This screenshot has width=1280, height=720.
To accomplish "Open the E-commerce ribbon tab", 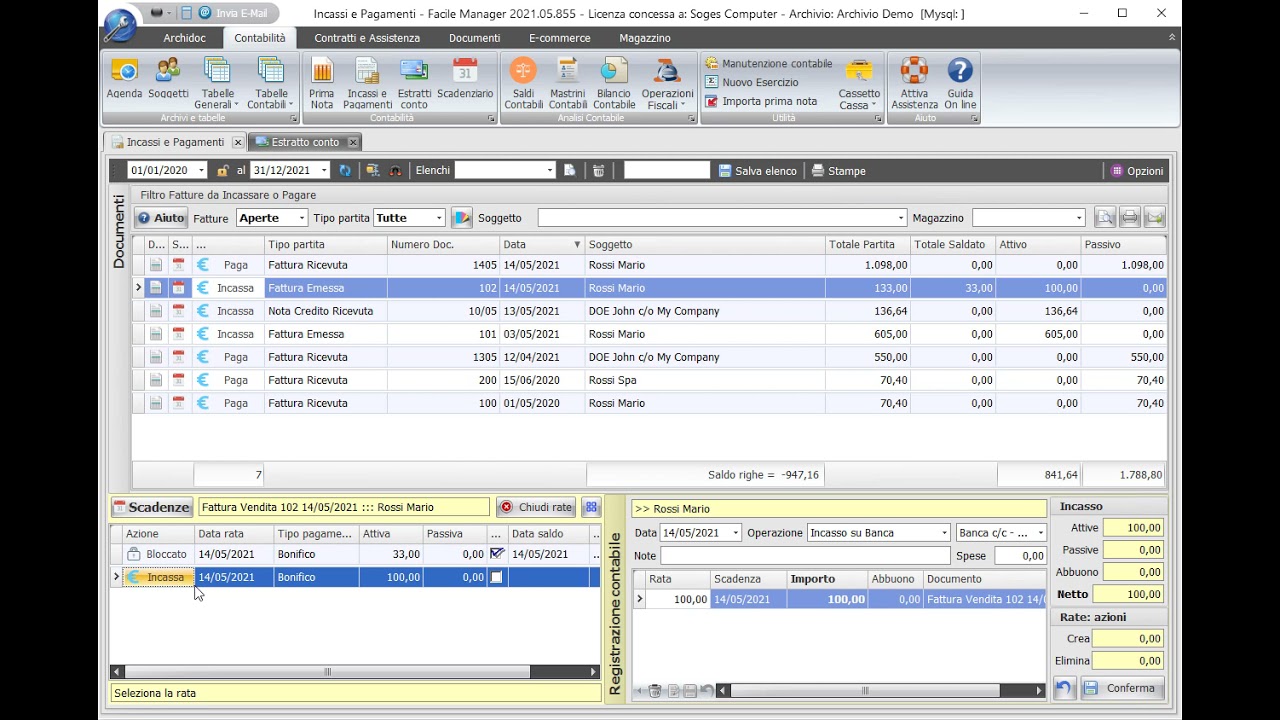I will [559, 38].
